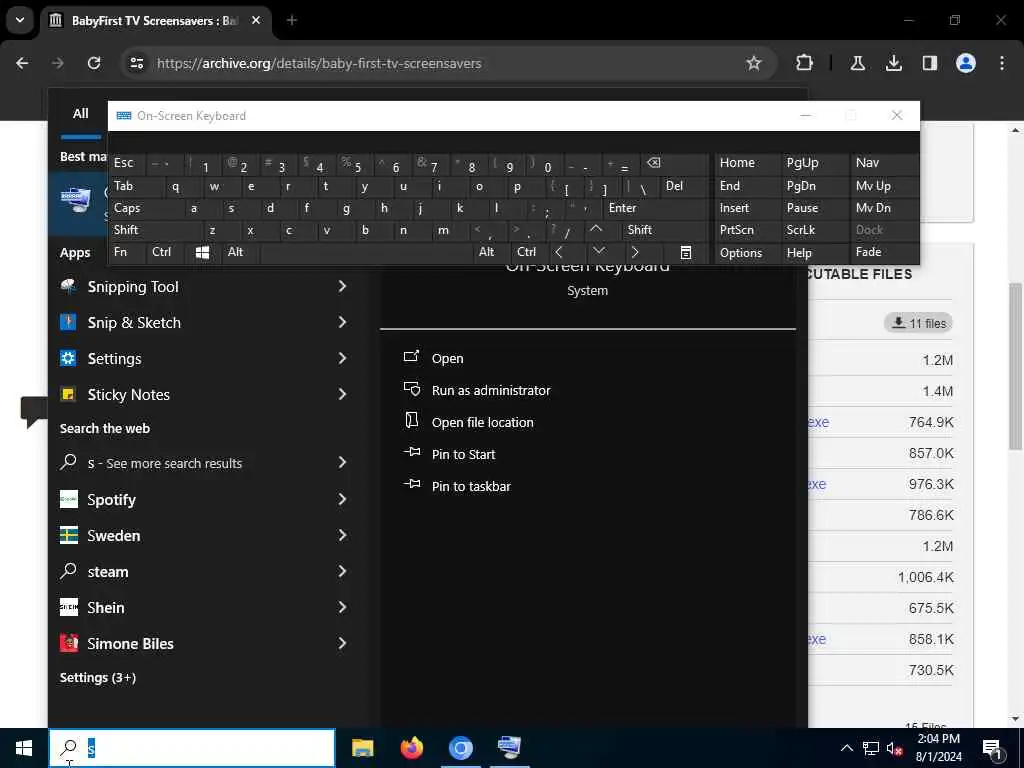Expand Sticky Notes result arrow

click(x=342, y=394)
